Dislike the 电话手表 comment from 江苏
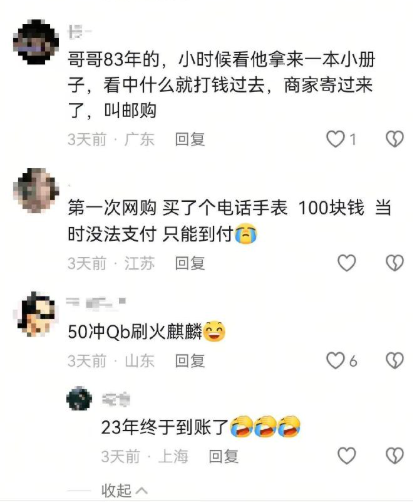 [395, 263]
